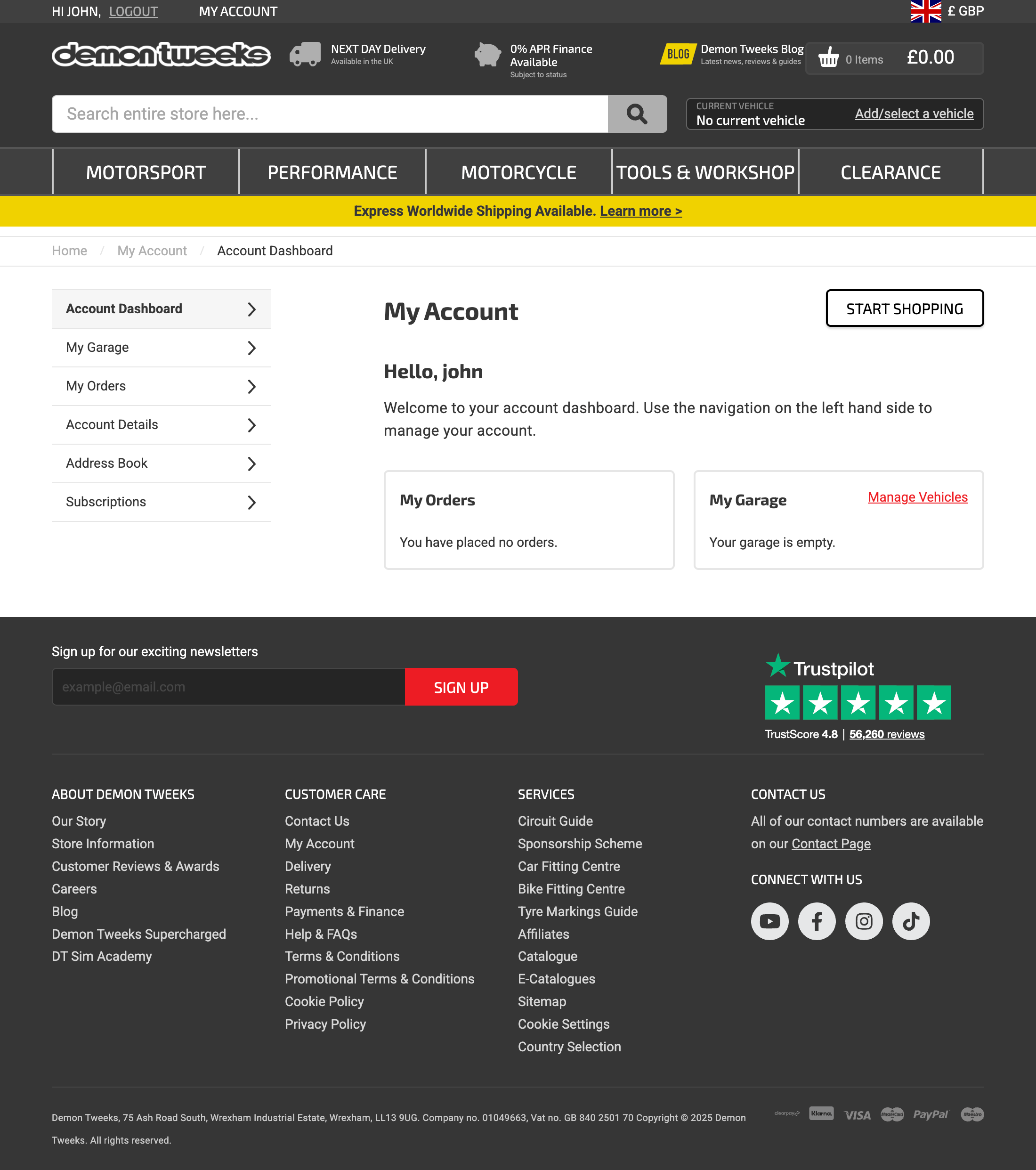Click the Add/select a vehicle link
Image resolution: width=1036 pixels, height=1170 pixels.
914,114
